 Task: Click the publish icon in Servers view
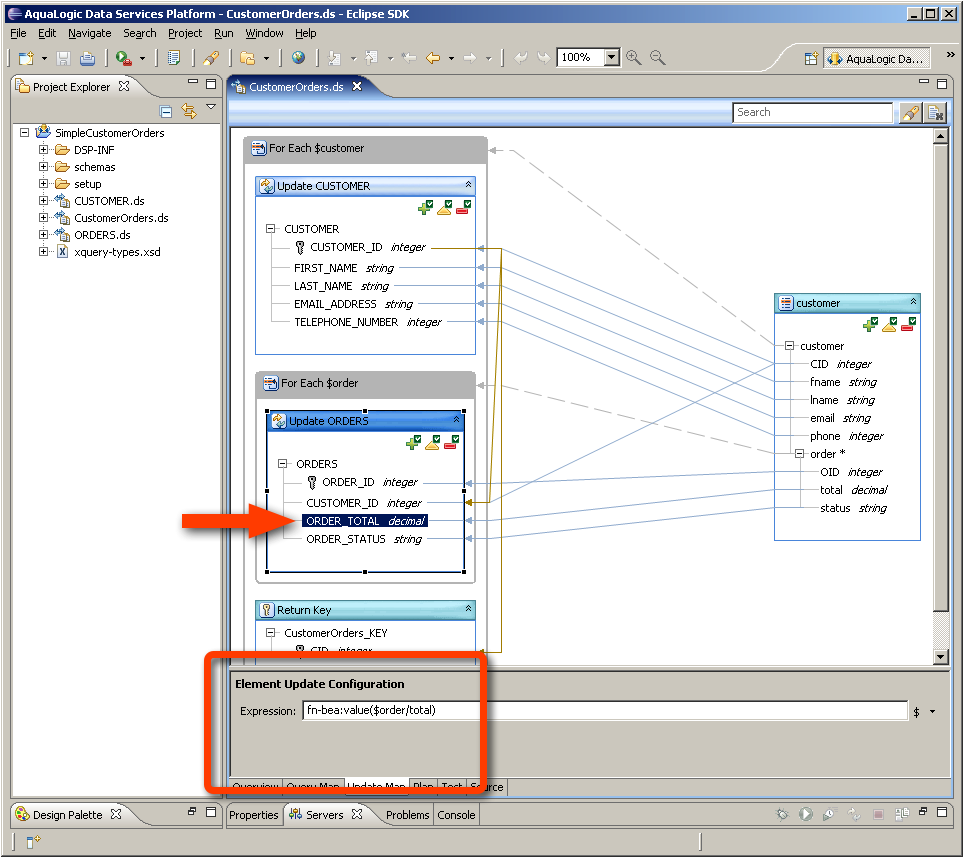(903, 814)
